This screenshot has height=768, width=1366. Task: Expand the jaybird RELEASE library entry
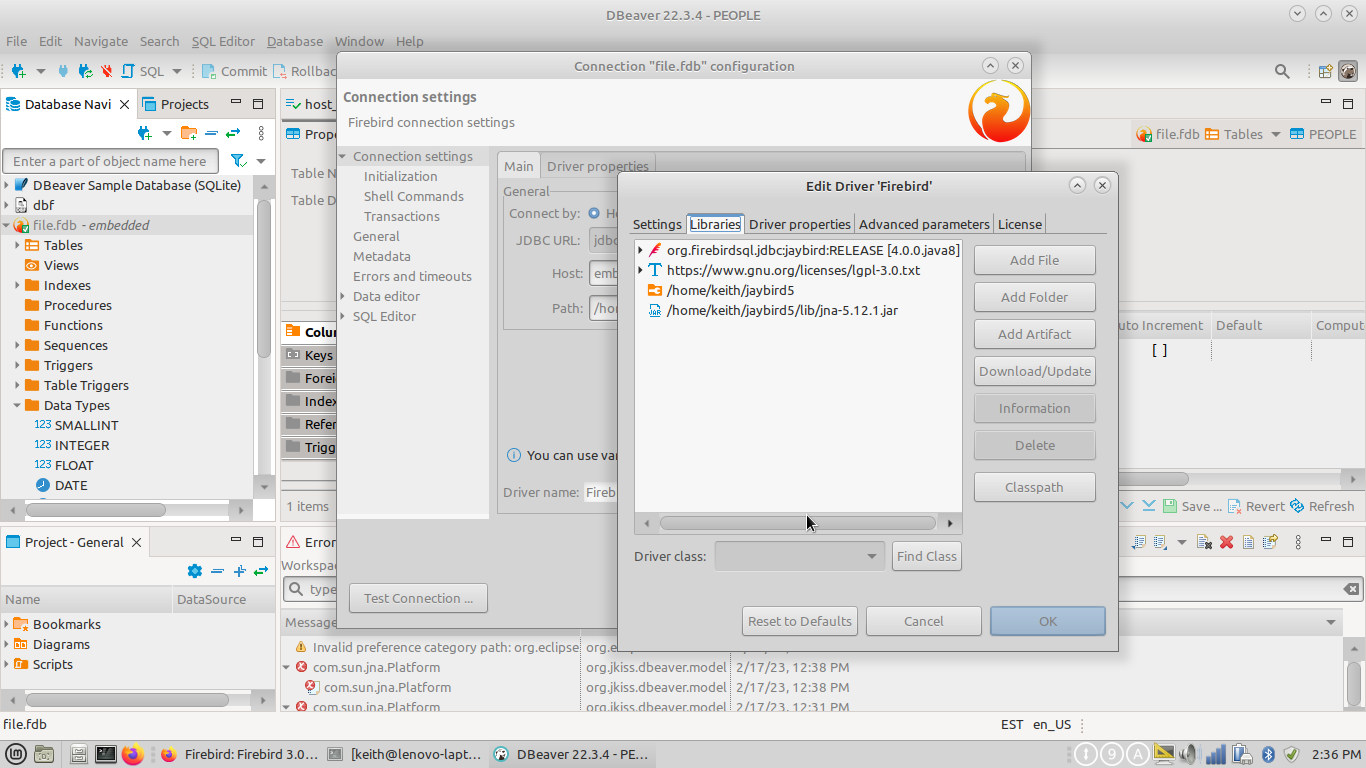click(641, 251)
